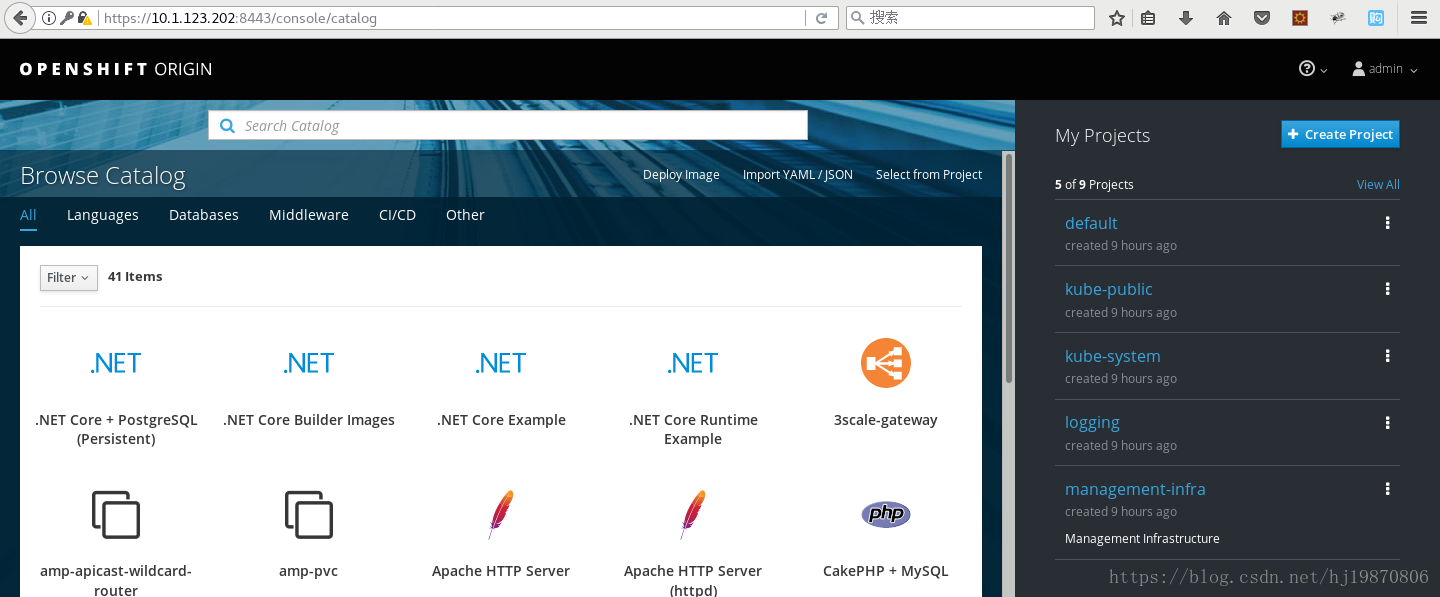Click the insecure connection lock warning icon
The height and width of the screenshot is (597, 1440).
pyautogui.click(x=85, y=18)
